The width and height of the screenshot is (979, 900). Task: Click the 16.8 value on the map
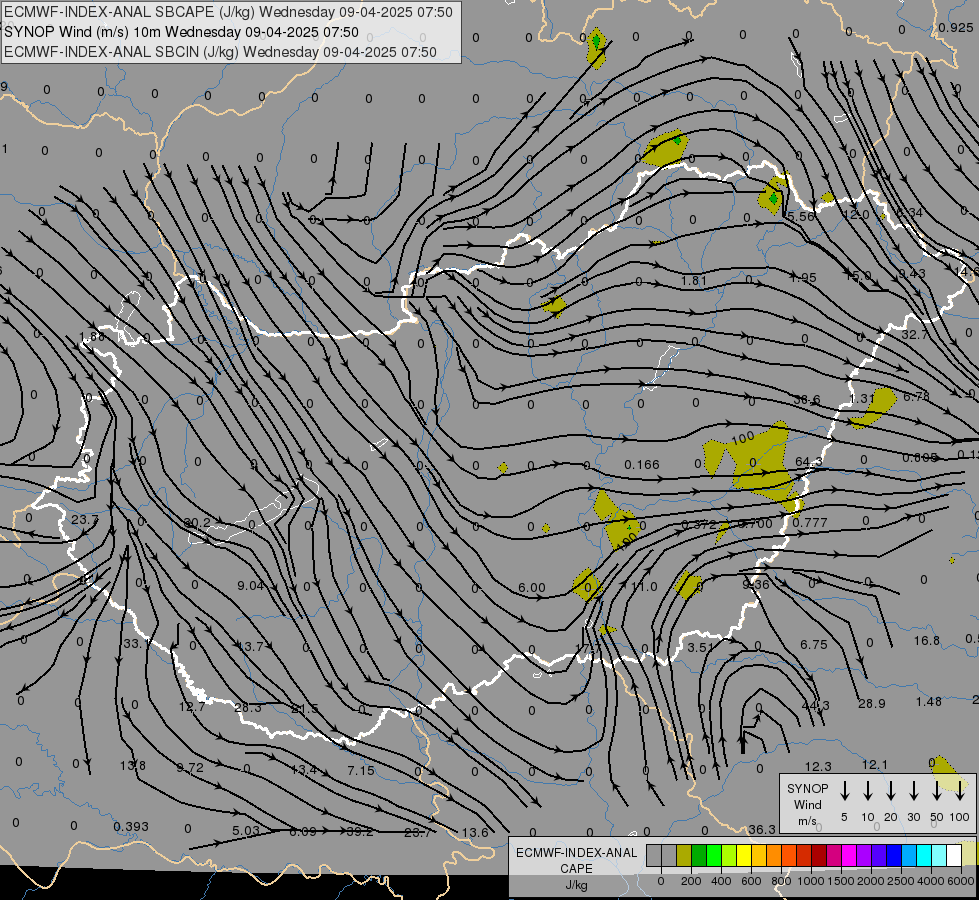point(927,640)
